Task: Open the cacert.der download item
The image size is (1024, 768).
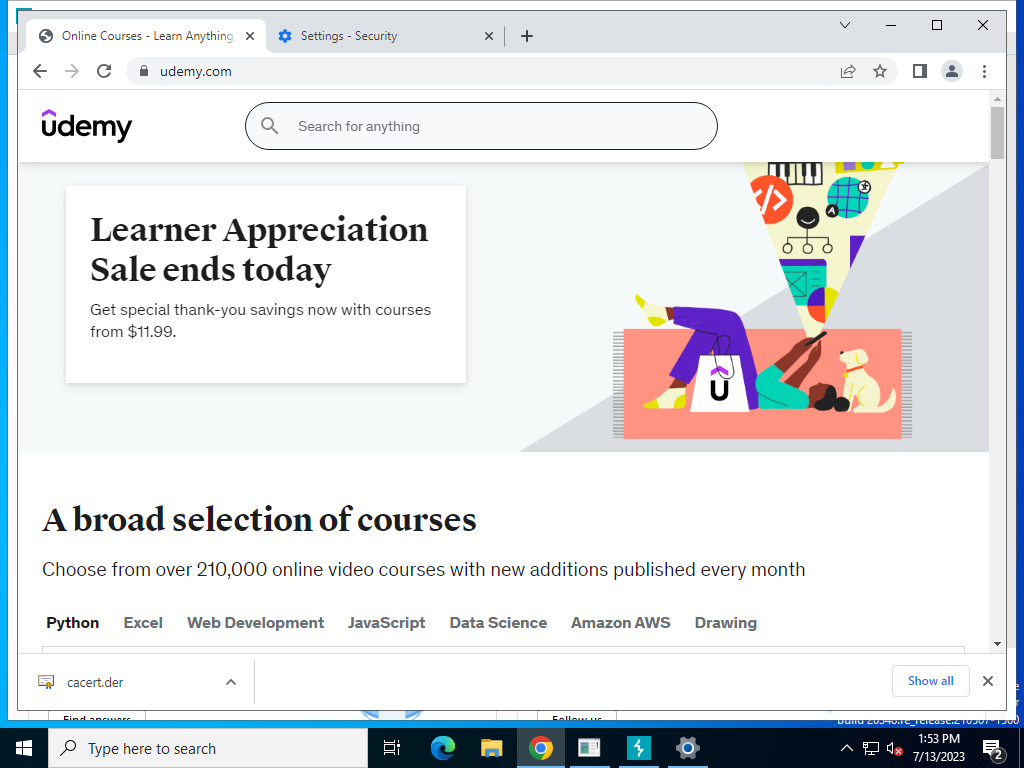Action: 95,682
